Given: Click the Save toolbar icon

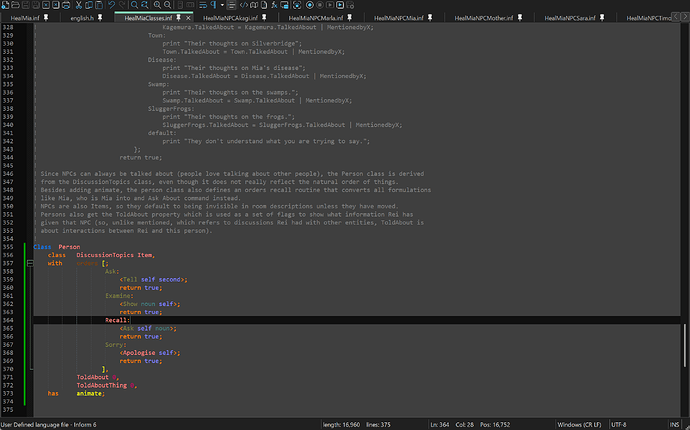Looking at the screenshot, I should click(26, 5).
